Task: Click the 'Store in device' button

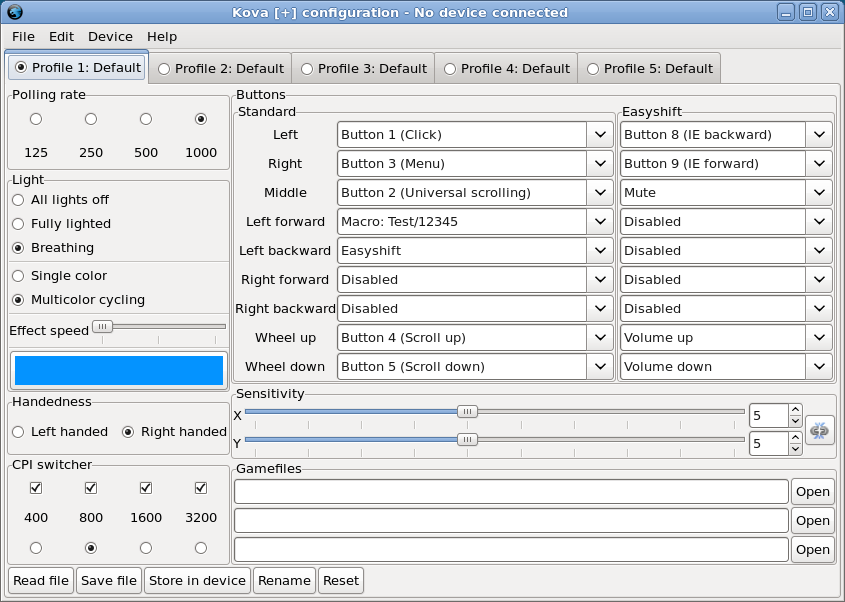Action: [197, 580]
